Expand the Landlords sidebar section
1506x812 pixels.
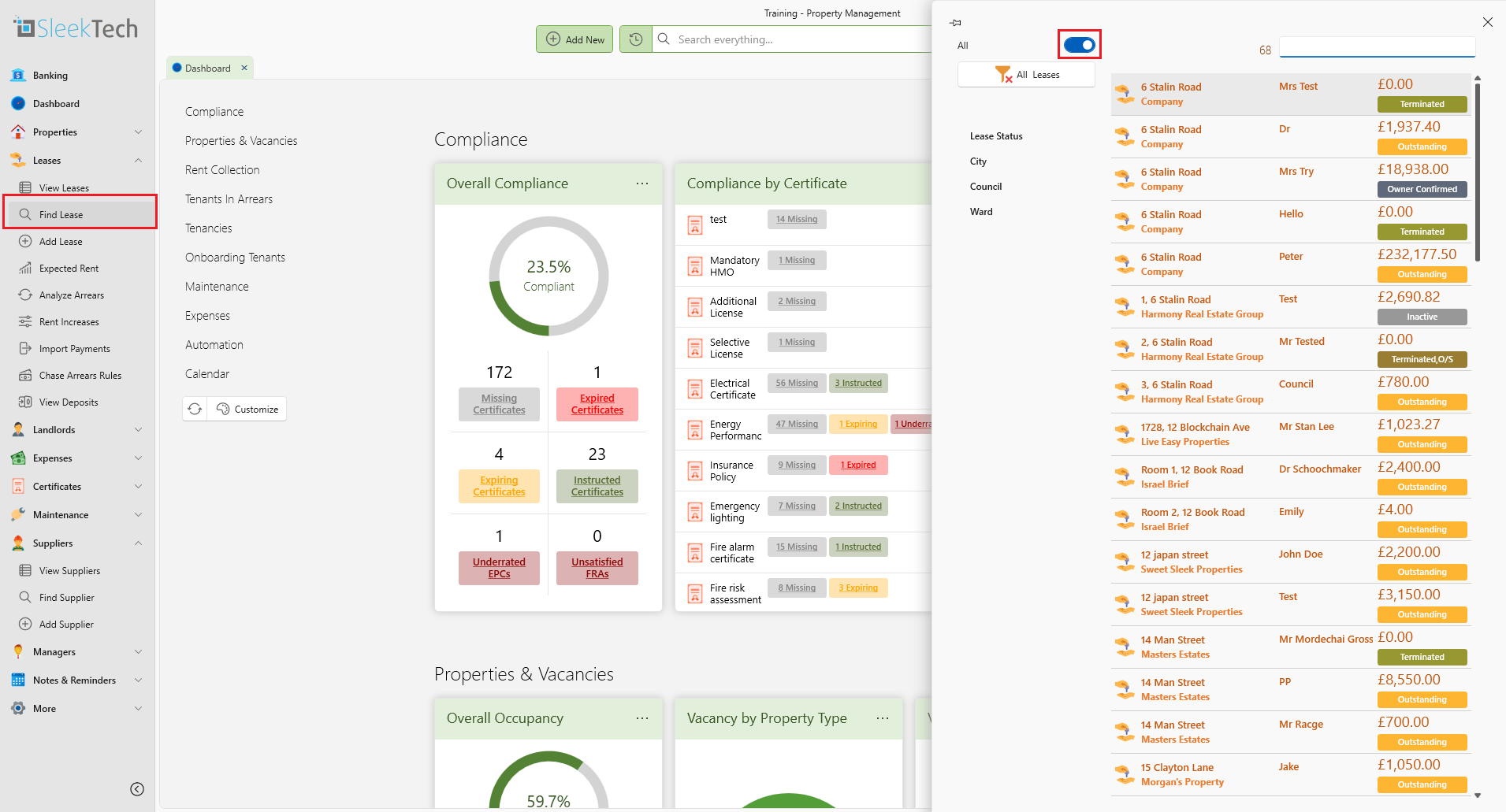[139, 430]
